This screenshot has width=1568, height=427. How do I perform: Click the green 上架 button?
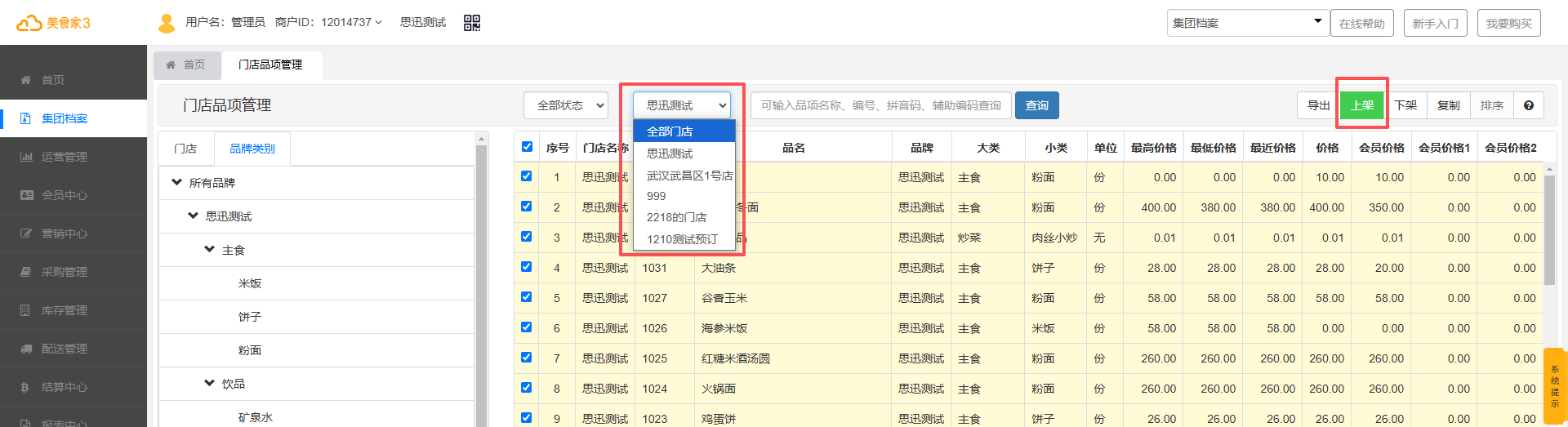[1362, 105]
